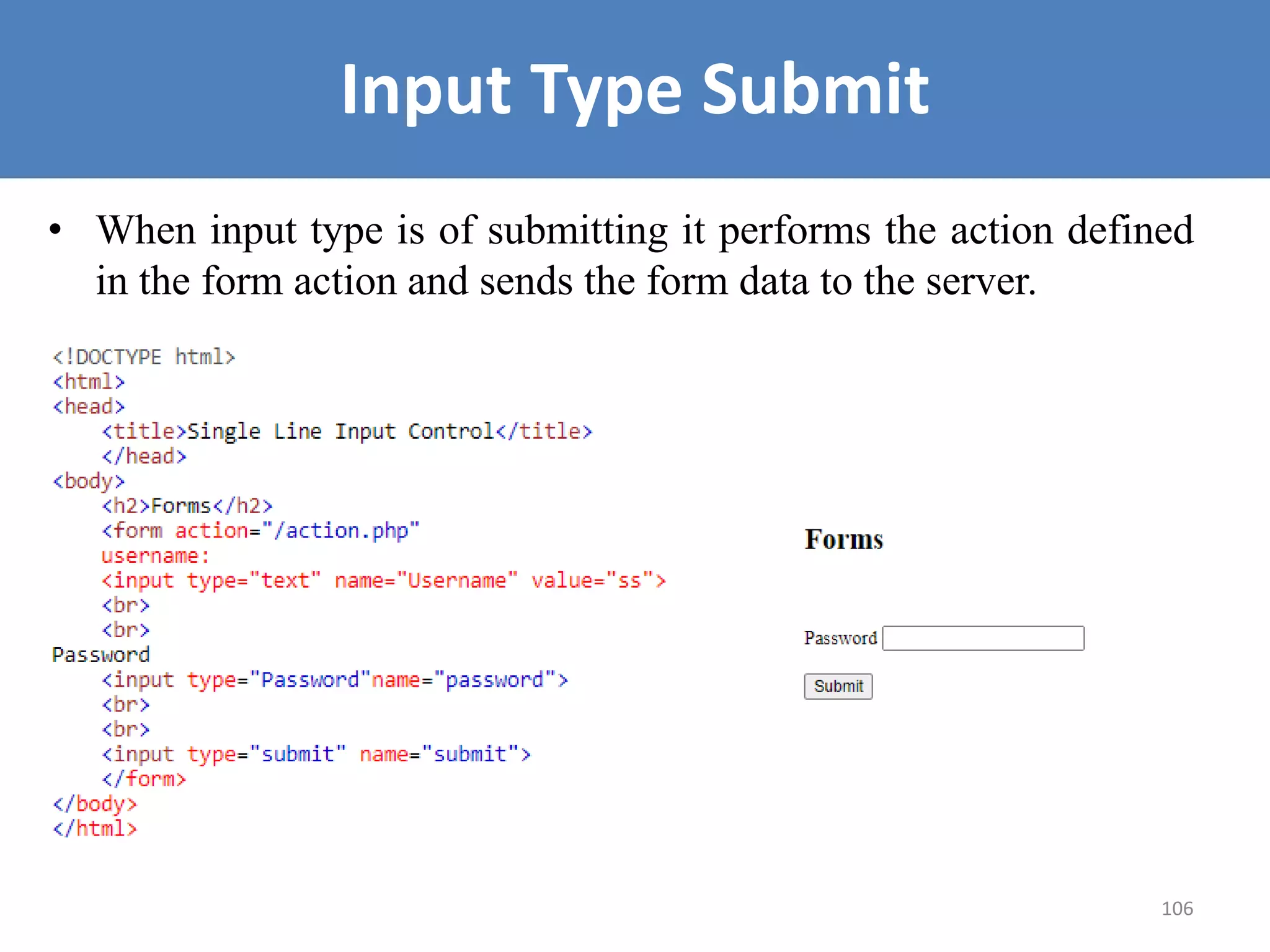Click the 'Forms' heading in the preview
The image size is (1270, 952).
[x=843, y=539]
